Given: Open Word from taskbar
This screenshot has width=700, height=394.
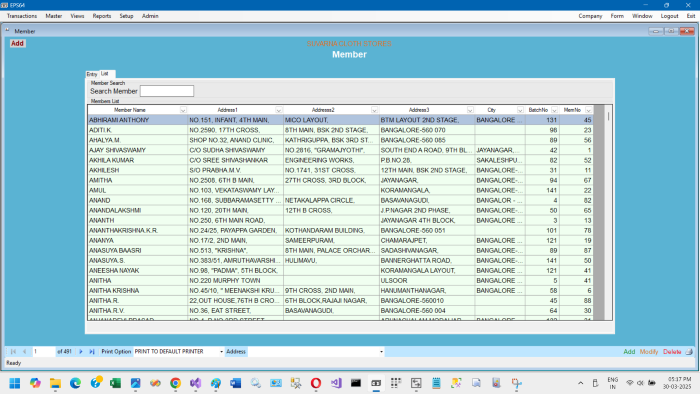Looking at the screenshot, I should tap(236, 383).
